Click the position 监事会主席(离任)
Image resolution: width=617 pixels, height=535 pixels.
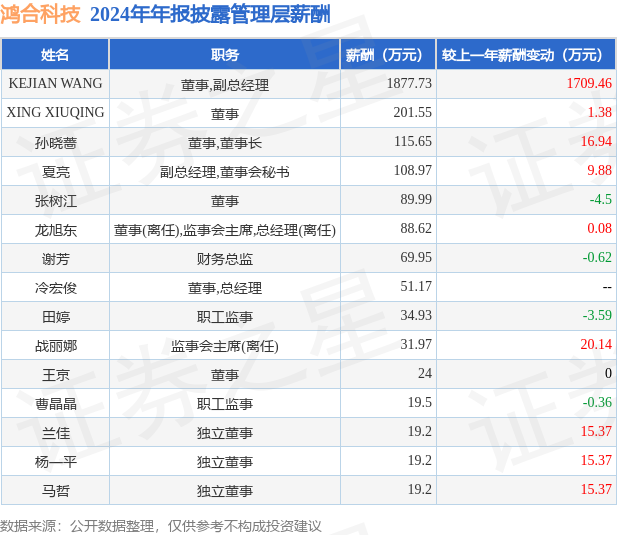225,346
